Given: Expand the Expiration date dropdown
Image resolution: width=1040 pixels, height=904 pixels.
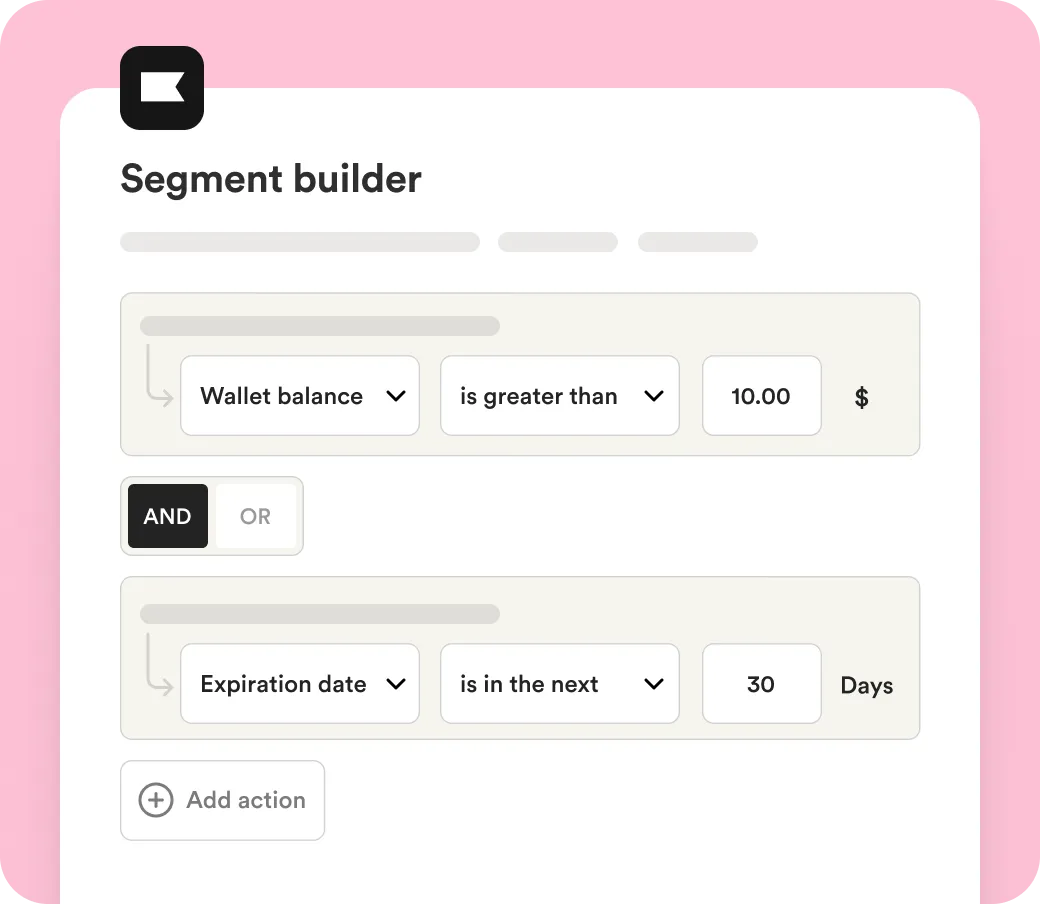Looking at the screenshot, I should [x=299, y=684].
